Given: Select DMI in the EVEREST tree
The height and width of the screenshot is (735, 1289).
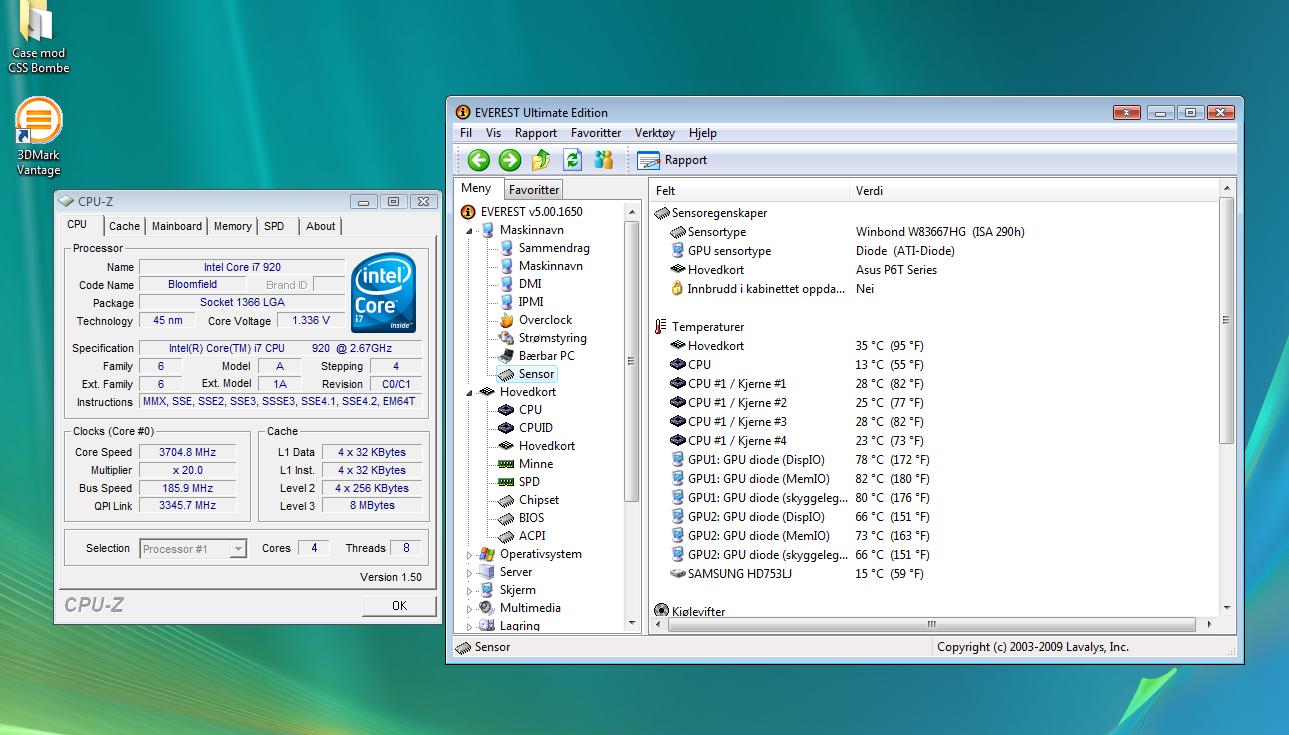Looking at the screenshot, I should (x=520, y=284).
